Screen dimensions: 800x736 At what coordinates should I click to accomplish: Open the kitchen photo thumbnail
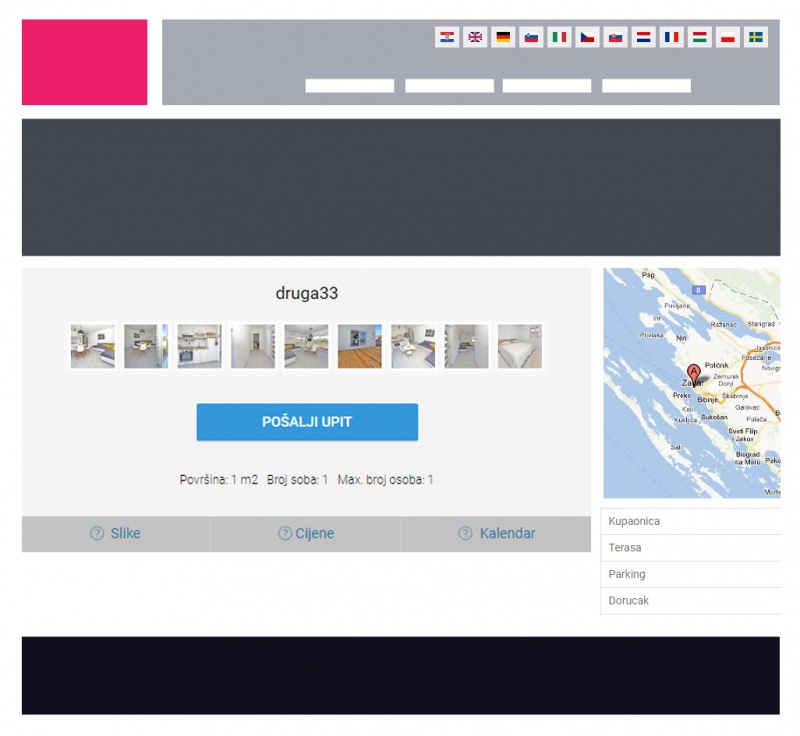(x=199, y=347)
